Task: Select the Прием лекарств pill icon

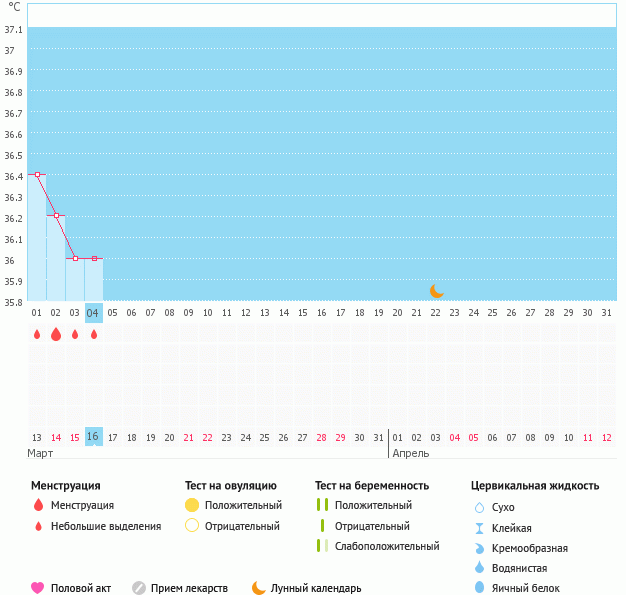Action: click(139, 588)
